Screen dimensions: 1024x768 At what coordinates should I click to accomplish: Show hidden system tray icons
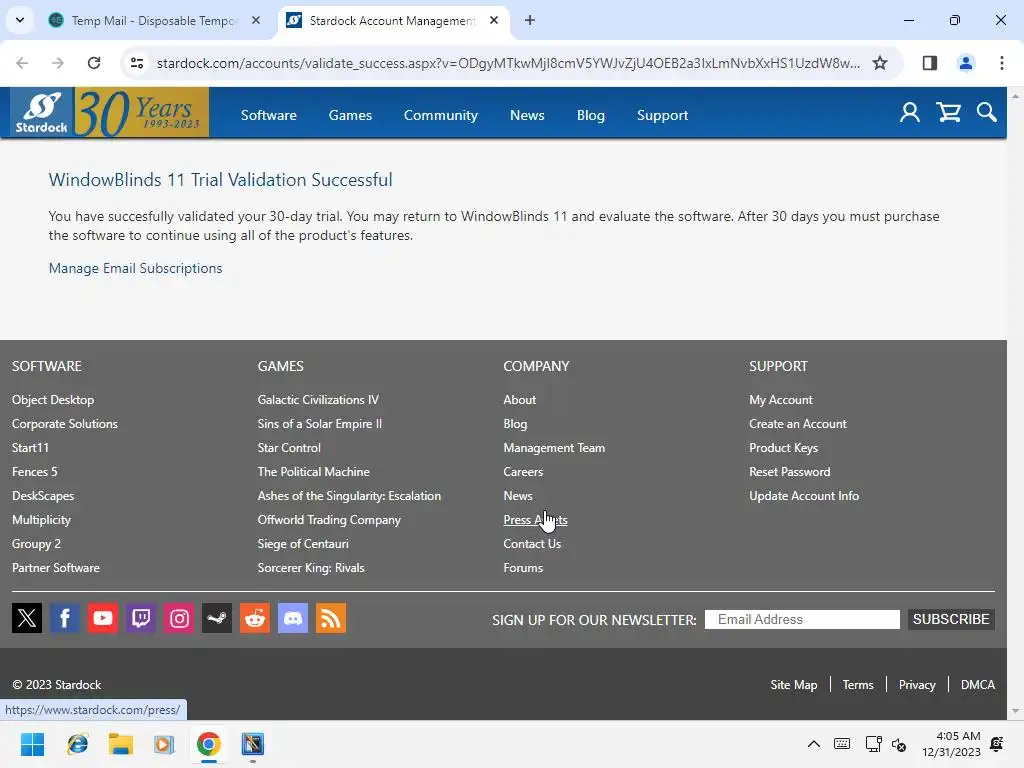[814, 744]
